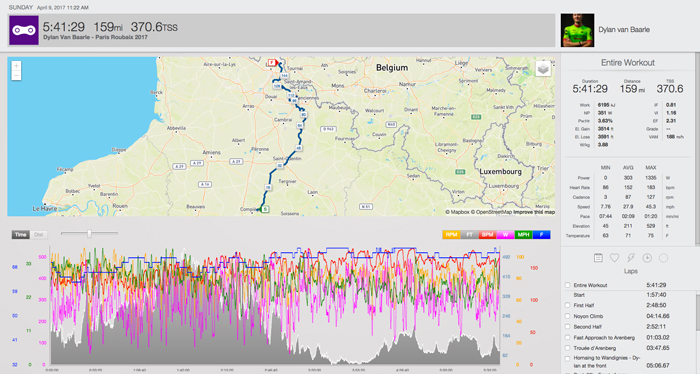Image resolution: width=700 pixels, height=374 pixels.
Task: Open the pace peaks clock icon
Action: [647, 258]
